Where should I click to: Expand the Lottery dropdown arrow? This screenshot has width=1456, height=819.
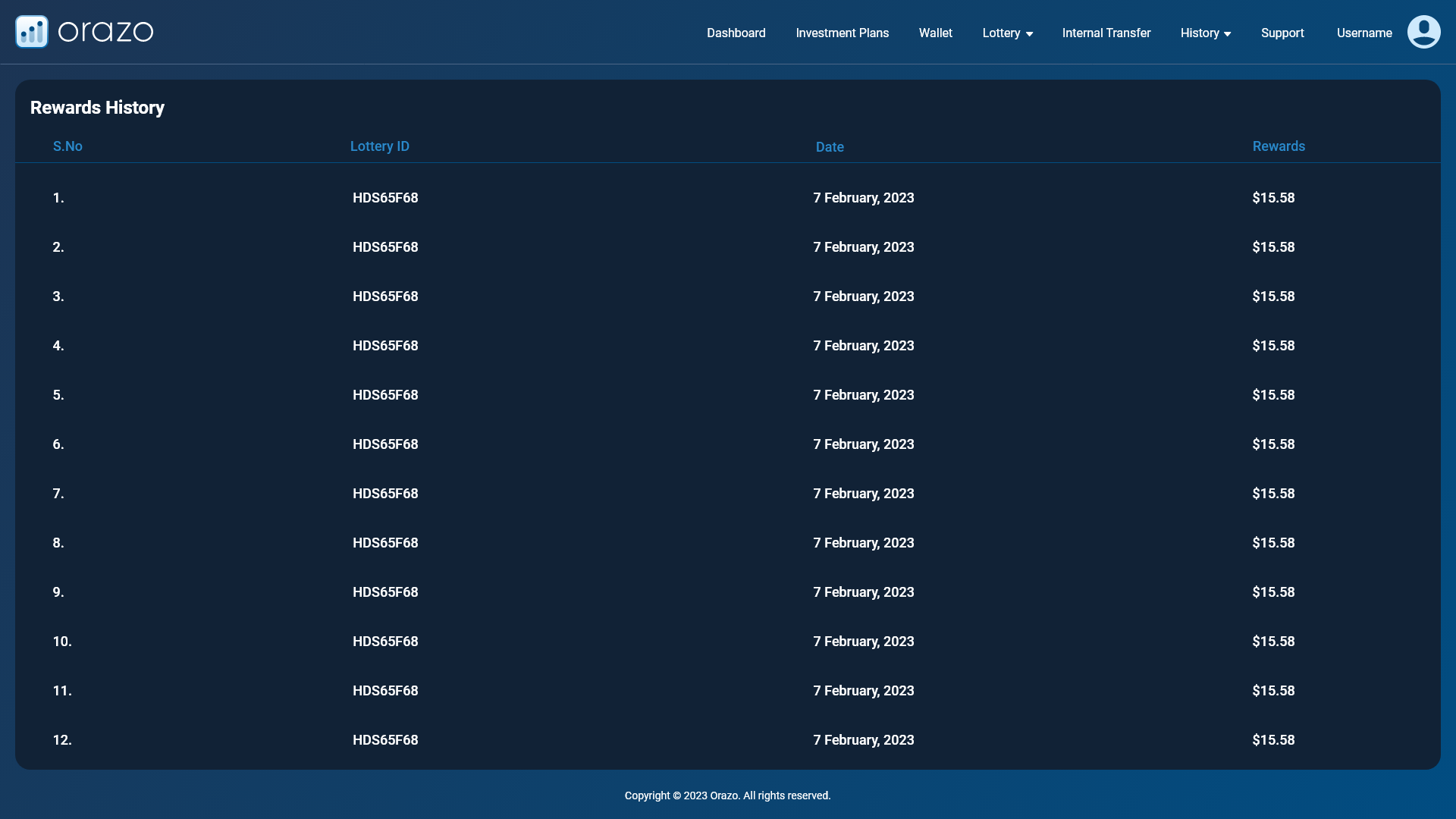[1029, 34]
